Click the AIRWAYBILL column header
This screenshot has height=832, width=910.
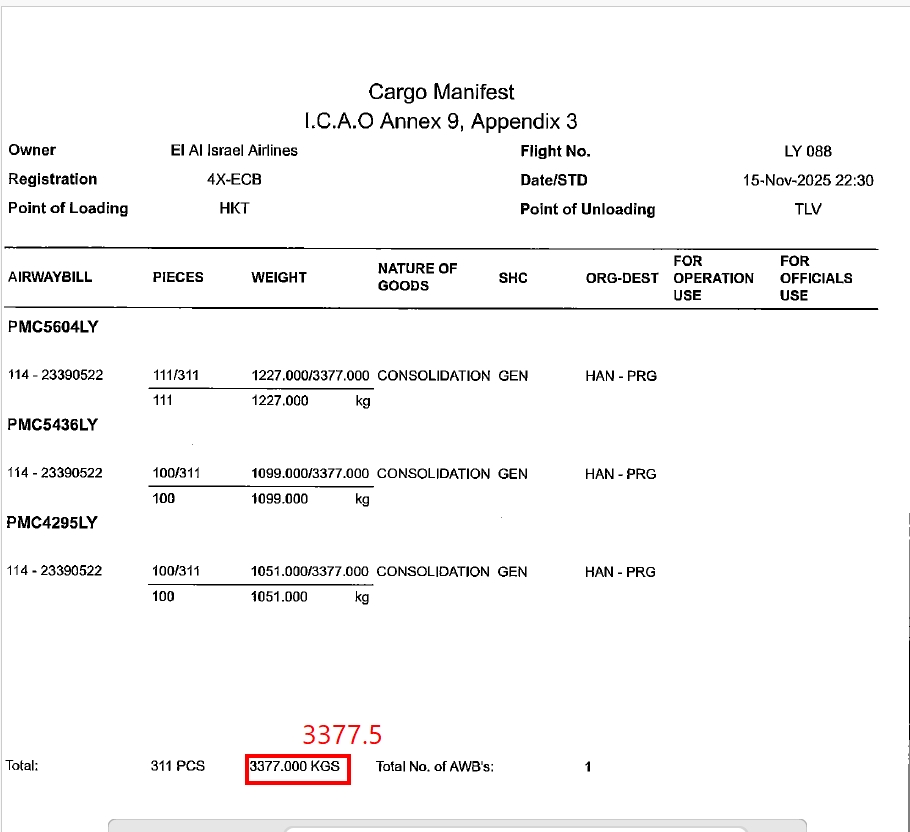point(50,278)
